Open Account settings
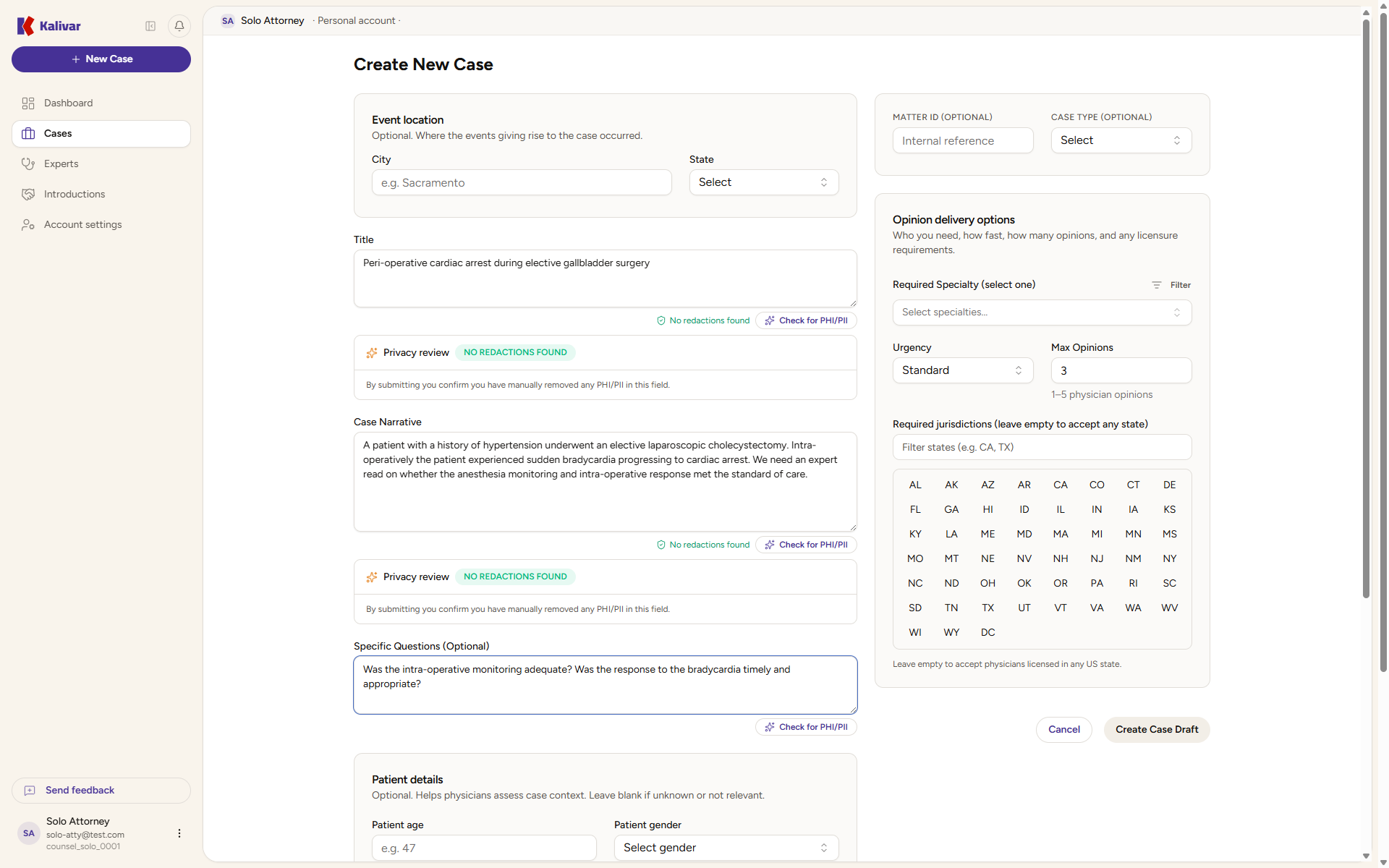The width and height of the screenshot is (1389, 868). point(101,225)
